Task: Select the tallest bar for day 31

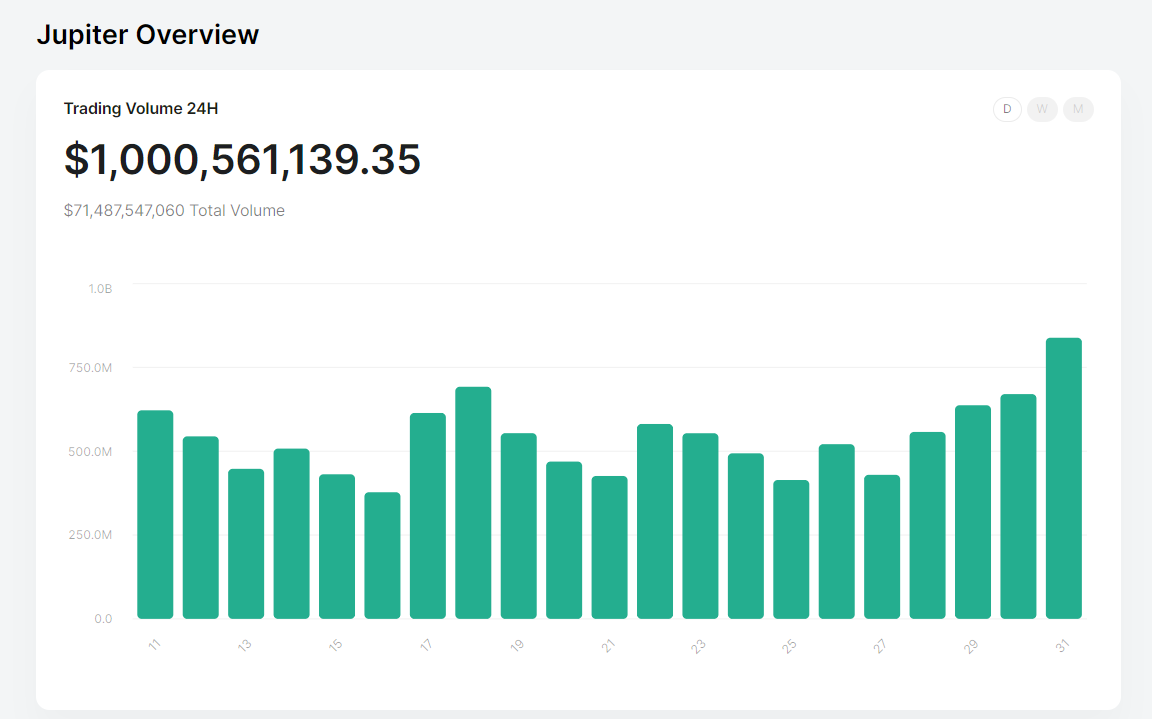Action: [1064, 478]
